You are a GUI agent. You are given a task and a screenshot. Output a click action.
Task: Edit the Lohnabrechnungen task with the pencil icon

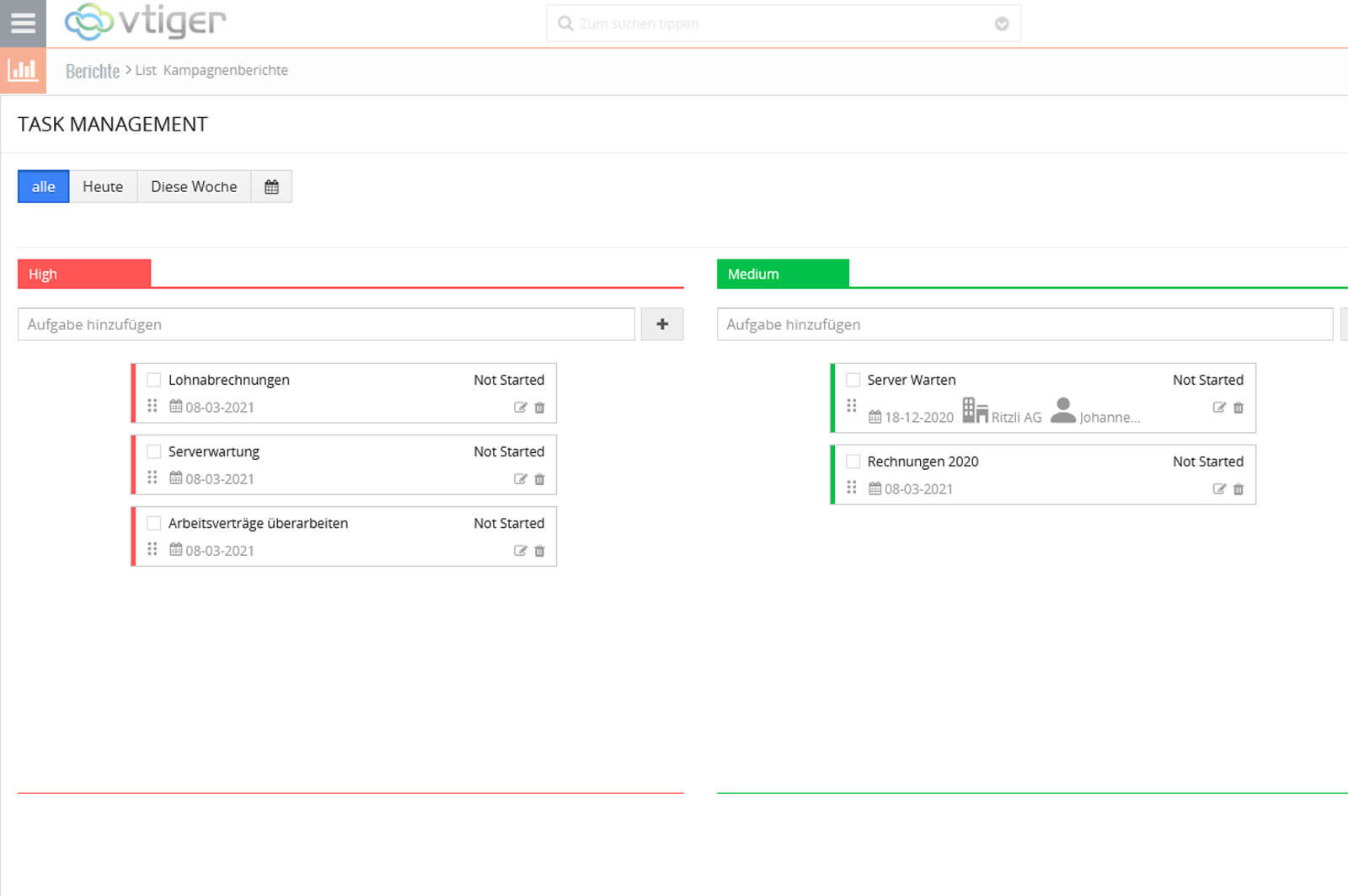519,408
